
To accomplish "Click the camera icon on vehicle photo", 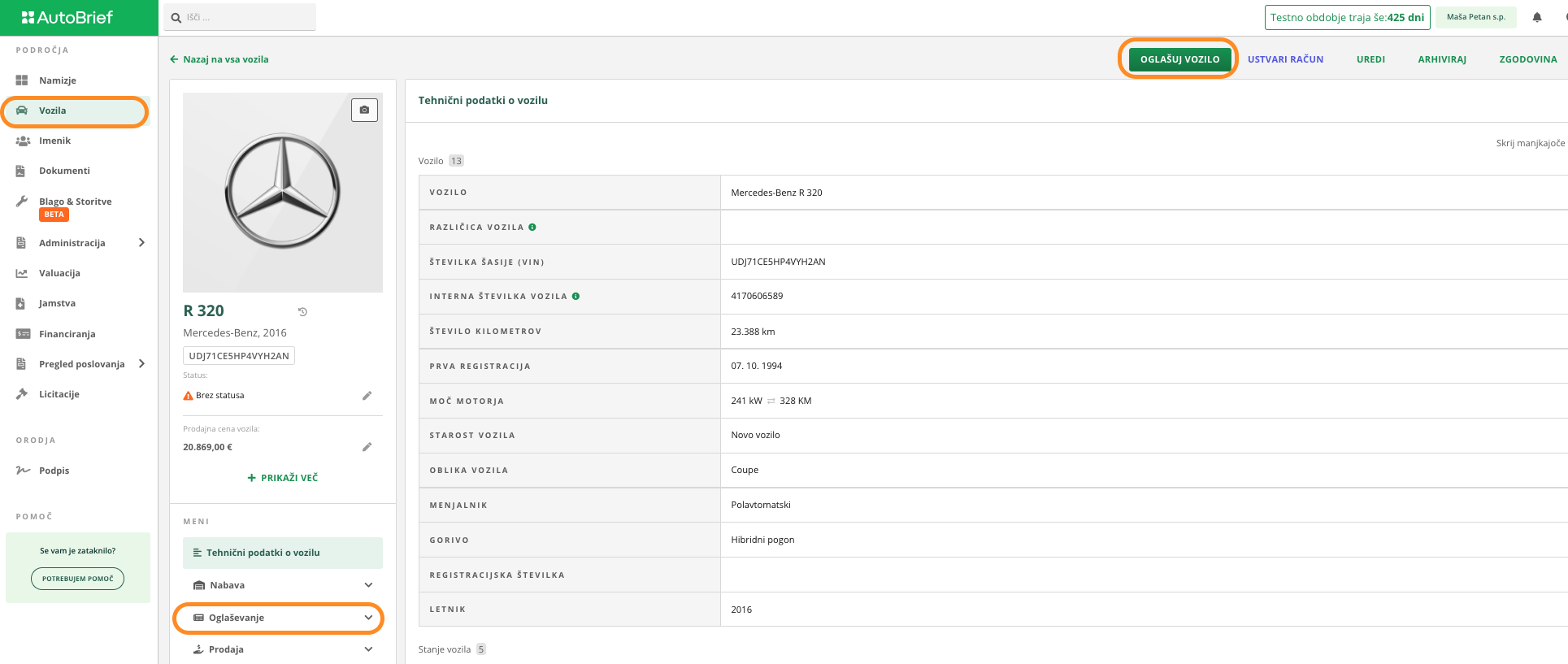I will point(364,110).
